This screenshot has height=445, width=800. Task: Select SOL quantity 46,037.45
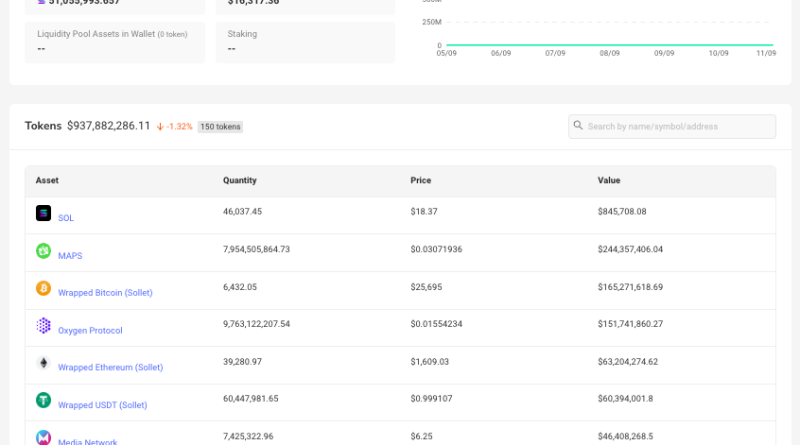click(x=242, y=211)
